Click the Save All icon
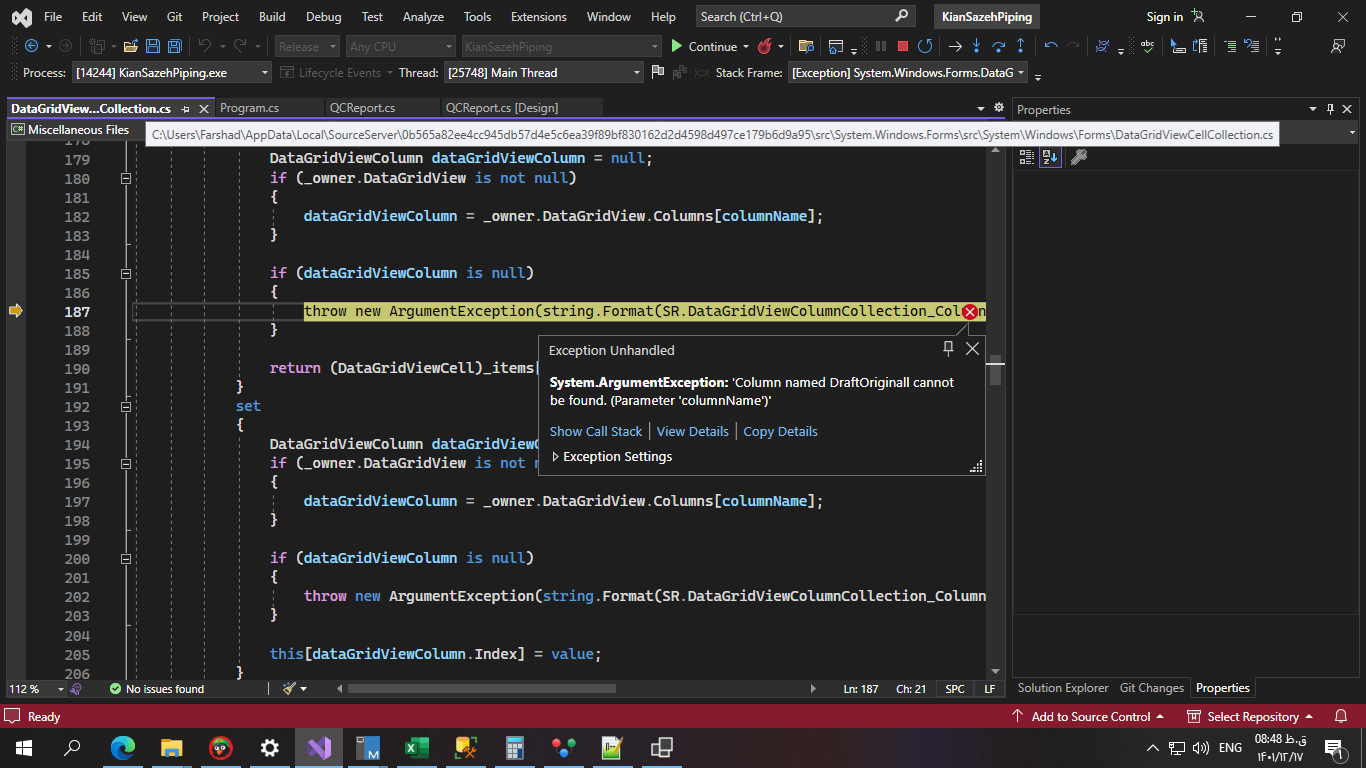 tap(175, 46)
